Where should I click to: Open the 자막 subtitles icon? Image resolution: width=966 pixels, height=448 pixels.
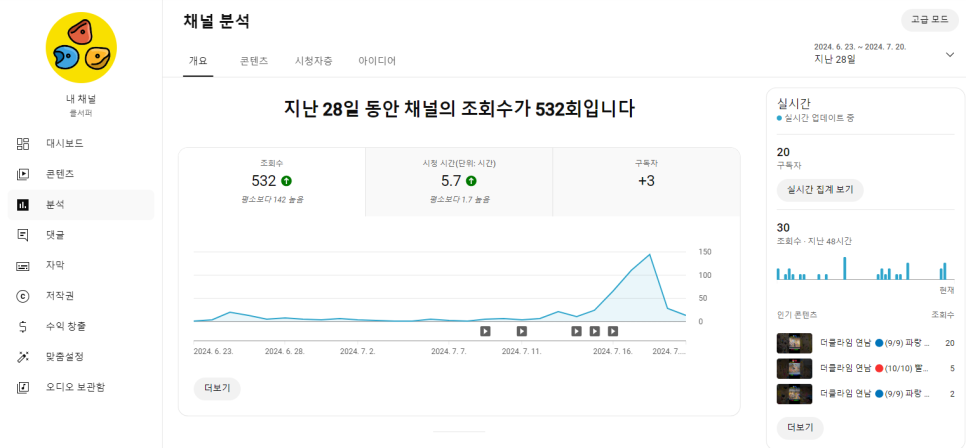pos(23,266)
